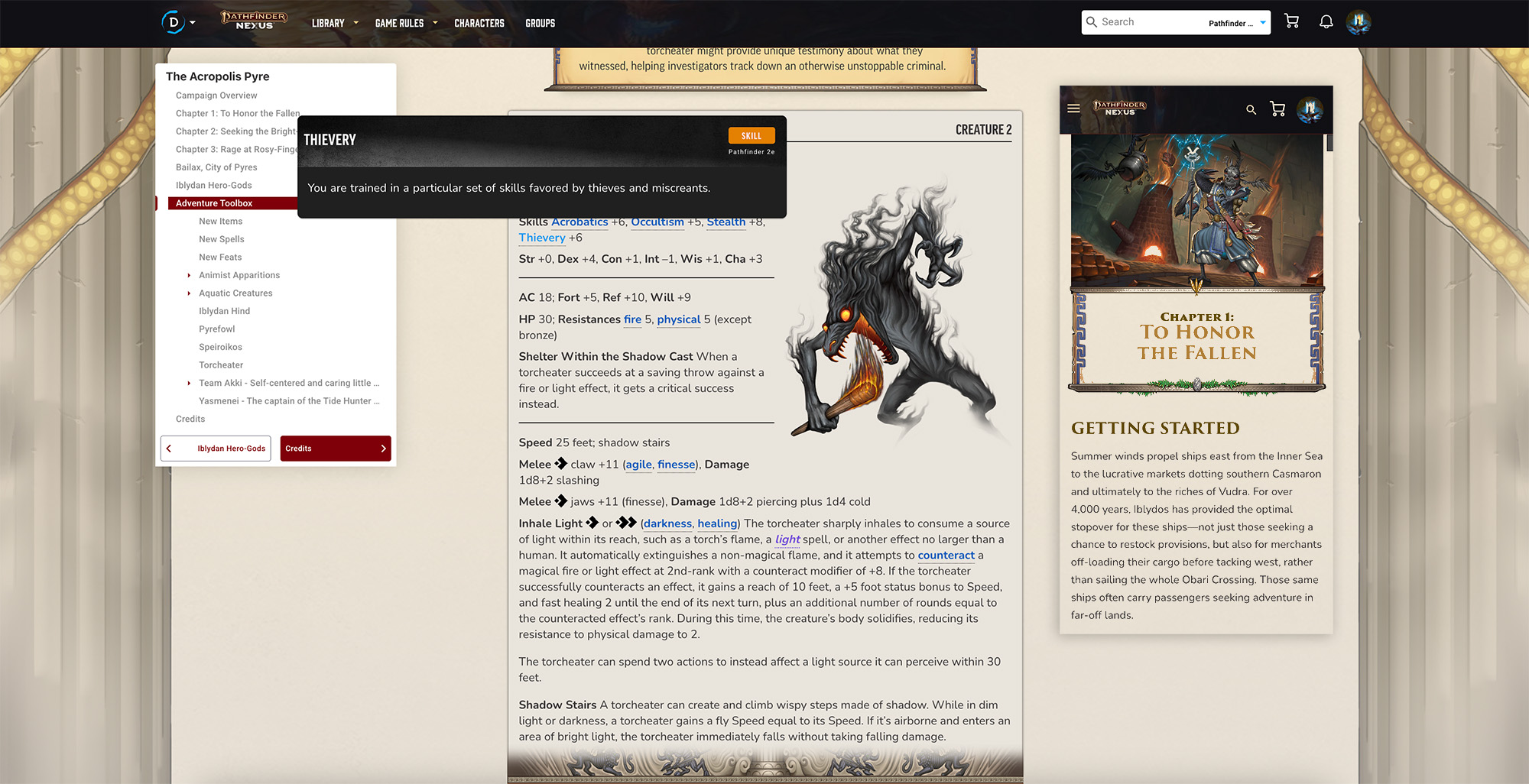Click The Acropolis Pyre sidebar title

pos(218,76)
